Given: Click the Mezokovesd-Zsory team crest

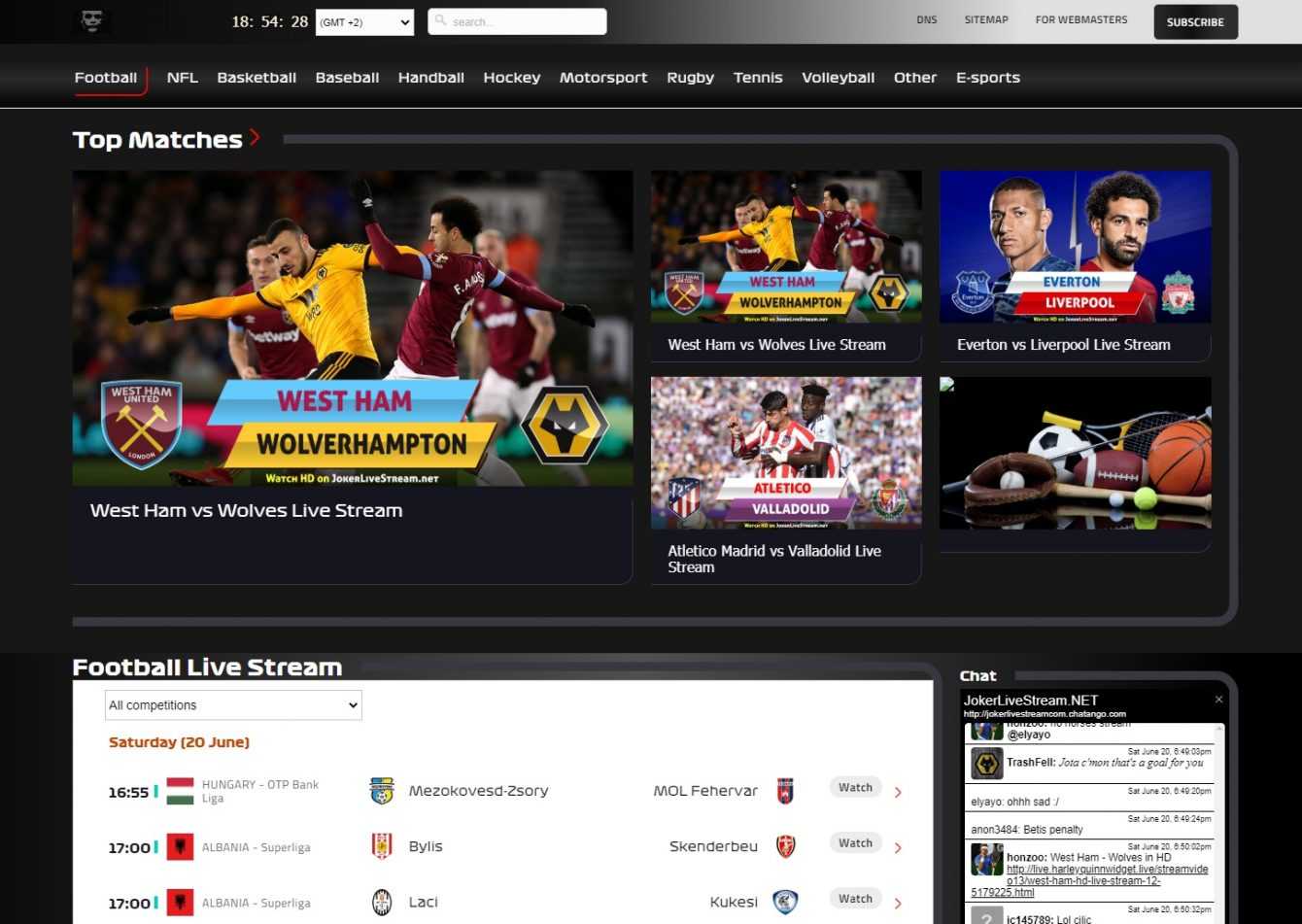Looking at the screenshot, I should [x=382, y=791].
